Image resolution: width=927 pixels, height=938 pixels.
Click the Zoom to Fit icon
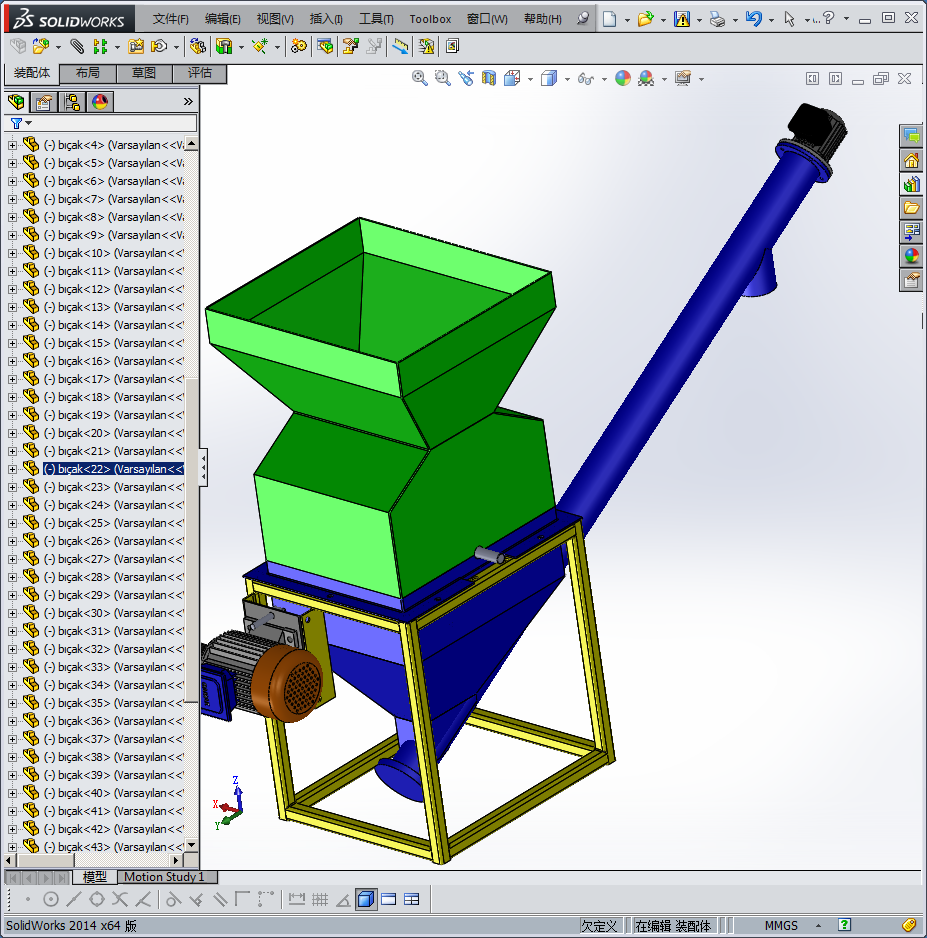point(419,78)
